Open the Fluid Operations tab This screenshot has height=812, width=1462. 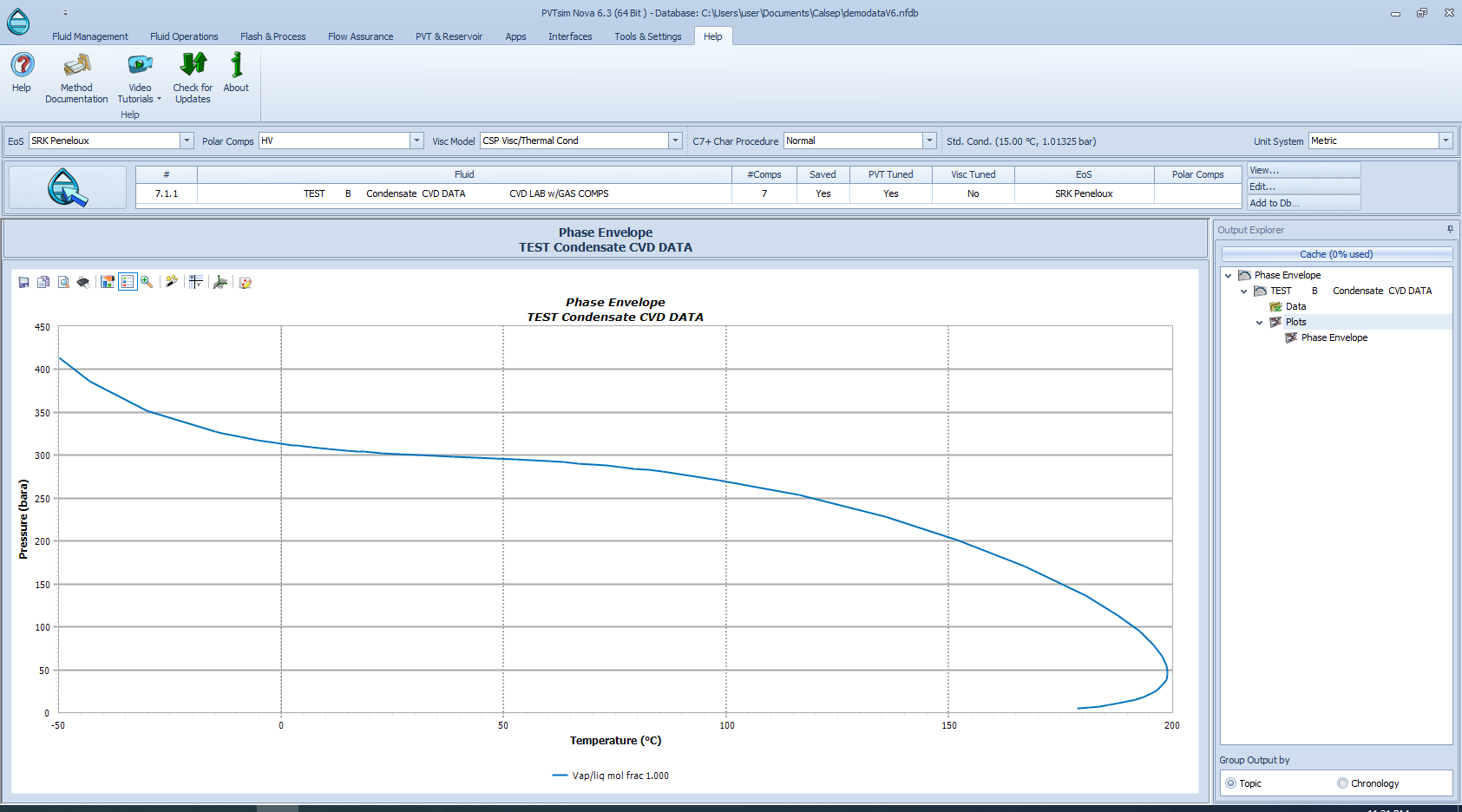tap(184, 36)
